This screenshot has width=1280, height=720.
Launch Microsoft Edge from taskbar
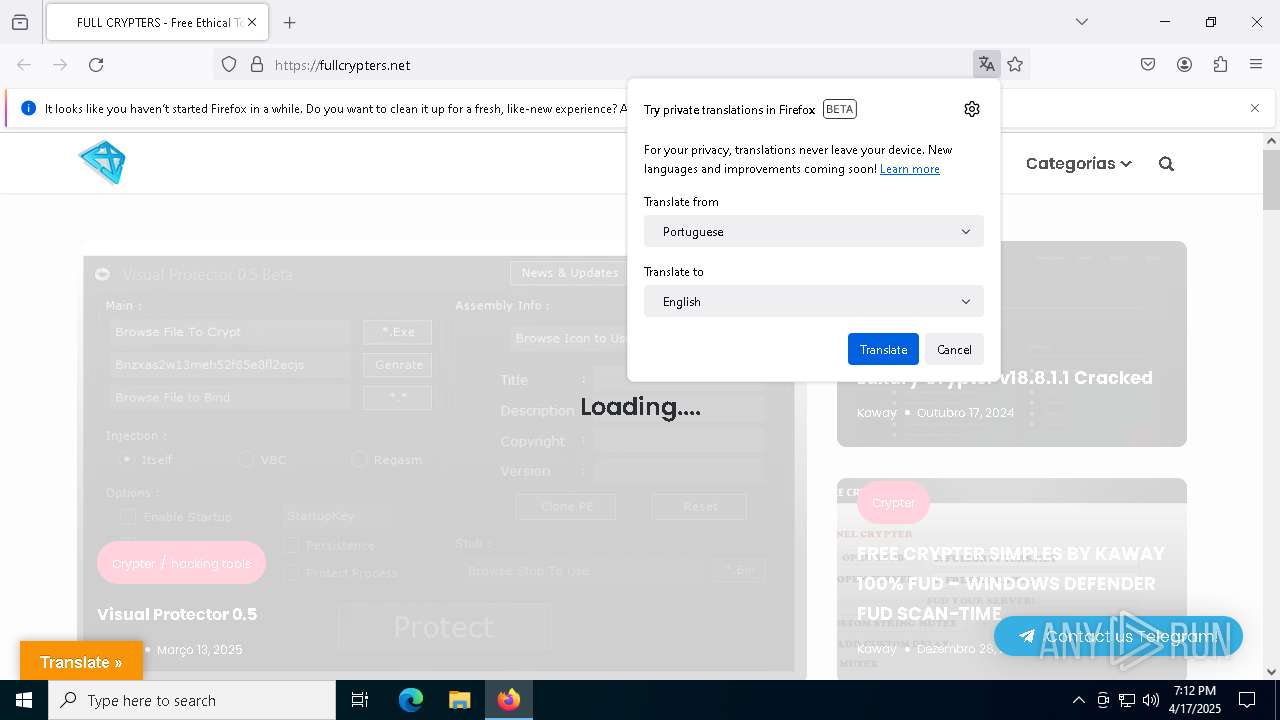pos(411,700)
